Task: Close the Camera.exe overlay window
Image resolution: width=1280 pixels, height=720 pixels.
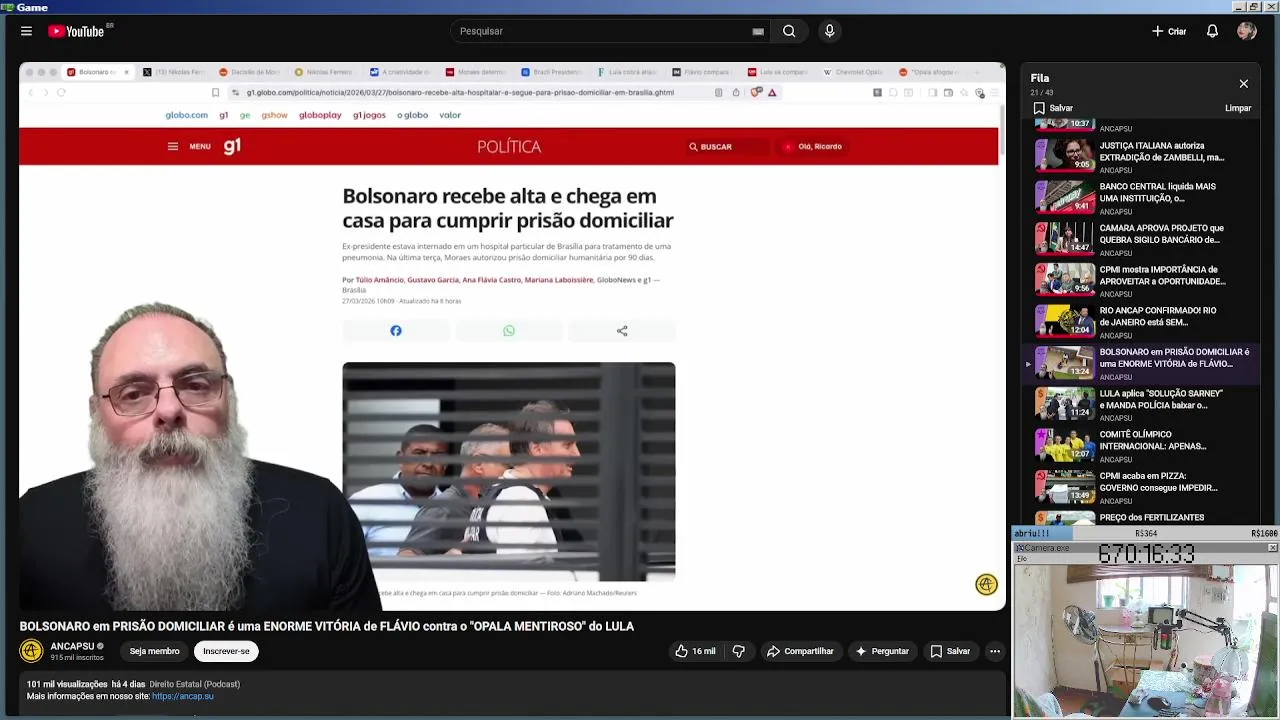Action: point(1272,548)
